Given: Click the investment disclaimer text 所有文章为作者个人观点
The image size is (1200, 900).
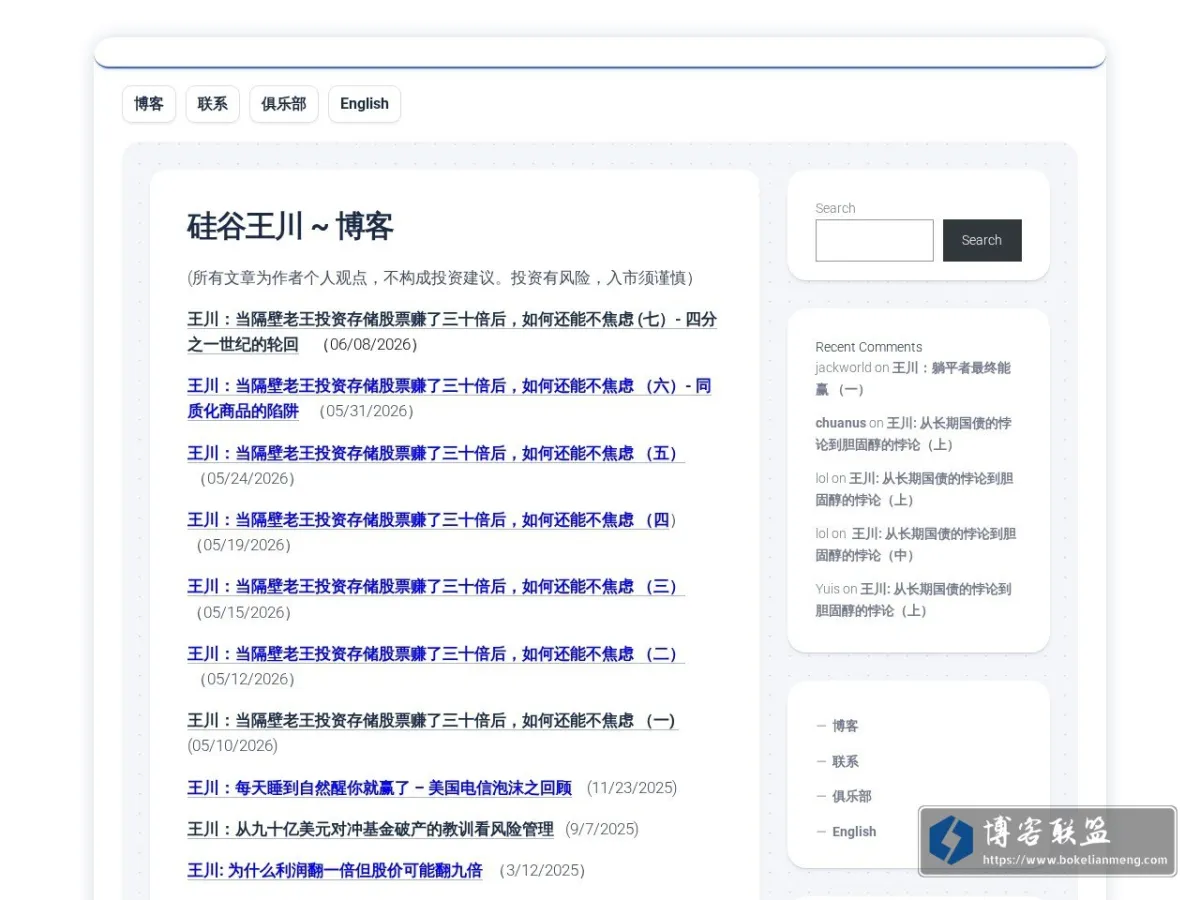Looking at the screenshot, I should [x=440, y=278].
